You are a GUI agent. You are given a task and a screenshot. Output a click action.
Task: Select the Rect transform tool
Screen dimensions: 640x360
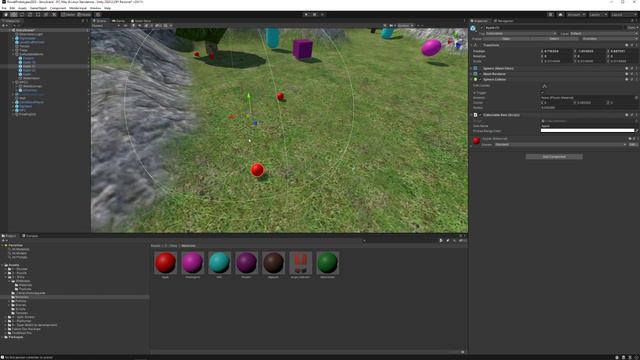click(x=38, y=15)
